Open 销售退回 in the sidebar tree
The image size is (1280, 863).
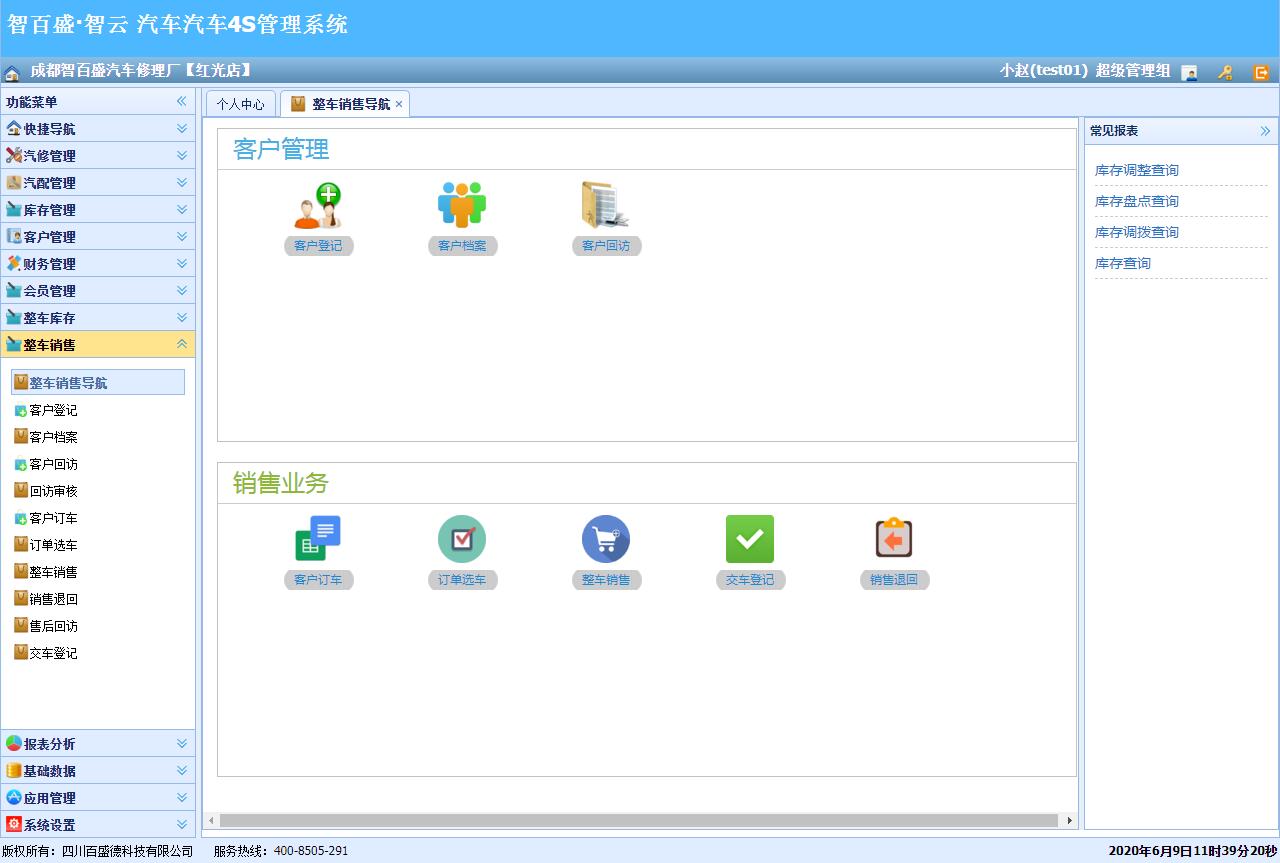[53, 599]
